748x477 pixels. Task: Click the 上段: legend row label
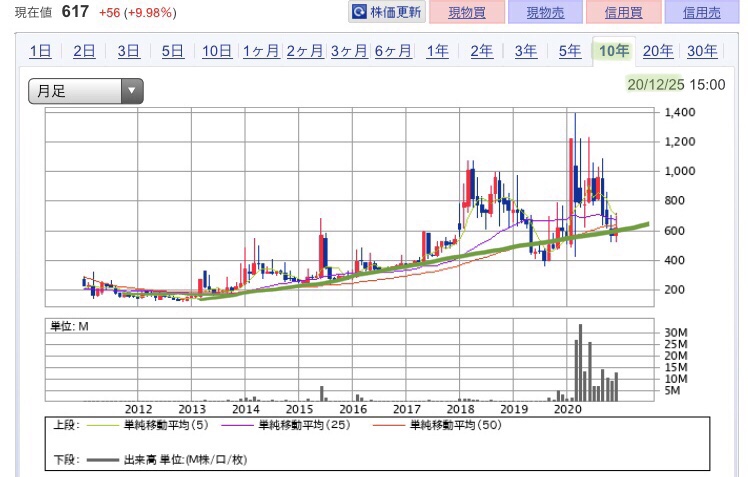(66, 425)
